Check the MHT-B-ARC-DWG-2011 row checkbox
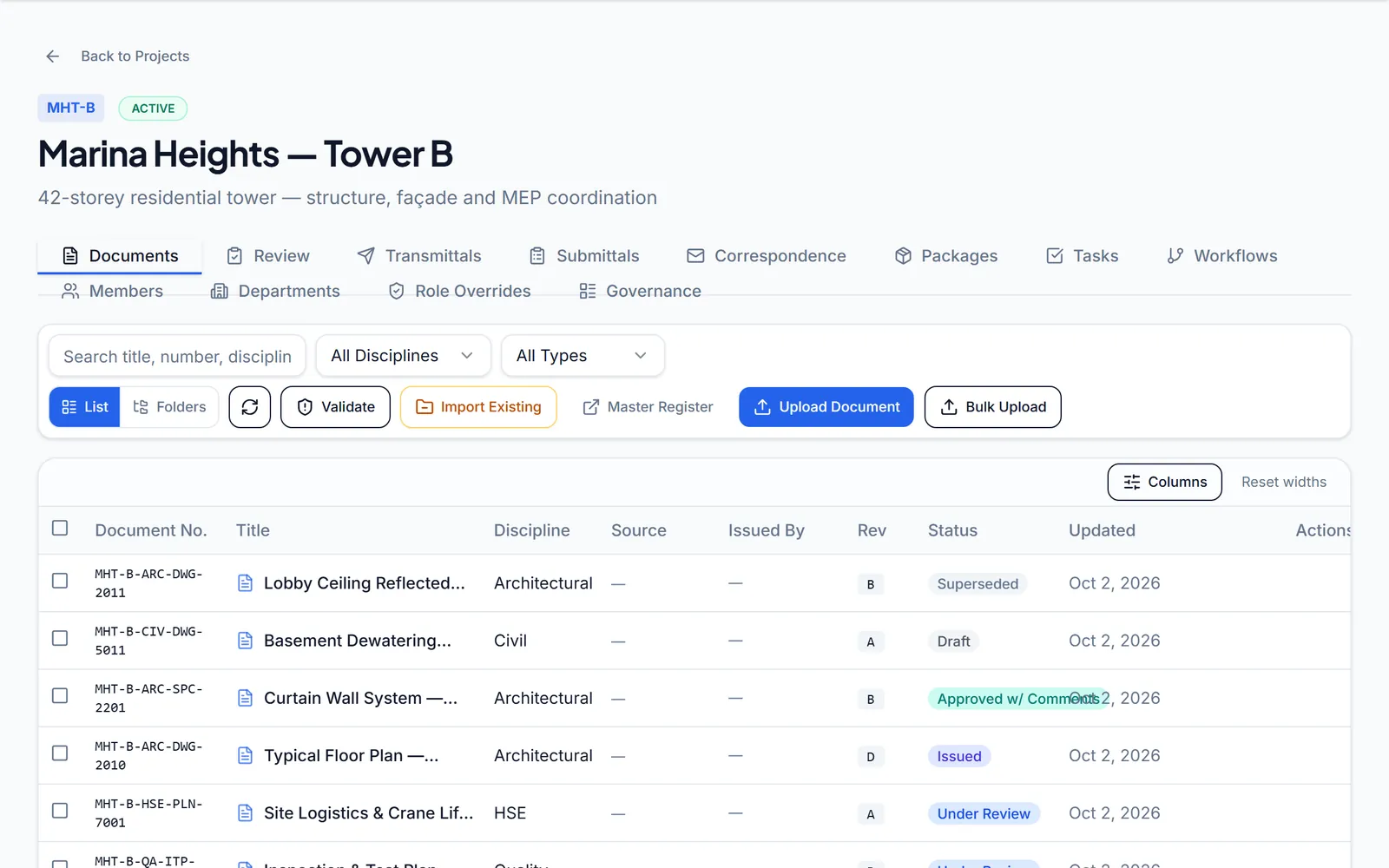 click(x=60, y=581)
